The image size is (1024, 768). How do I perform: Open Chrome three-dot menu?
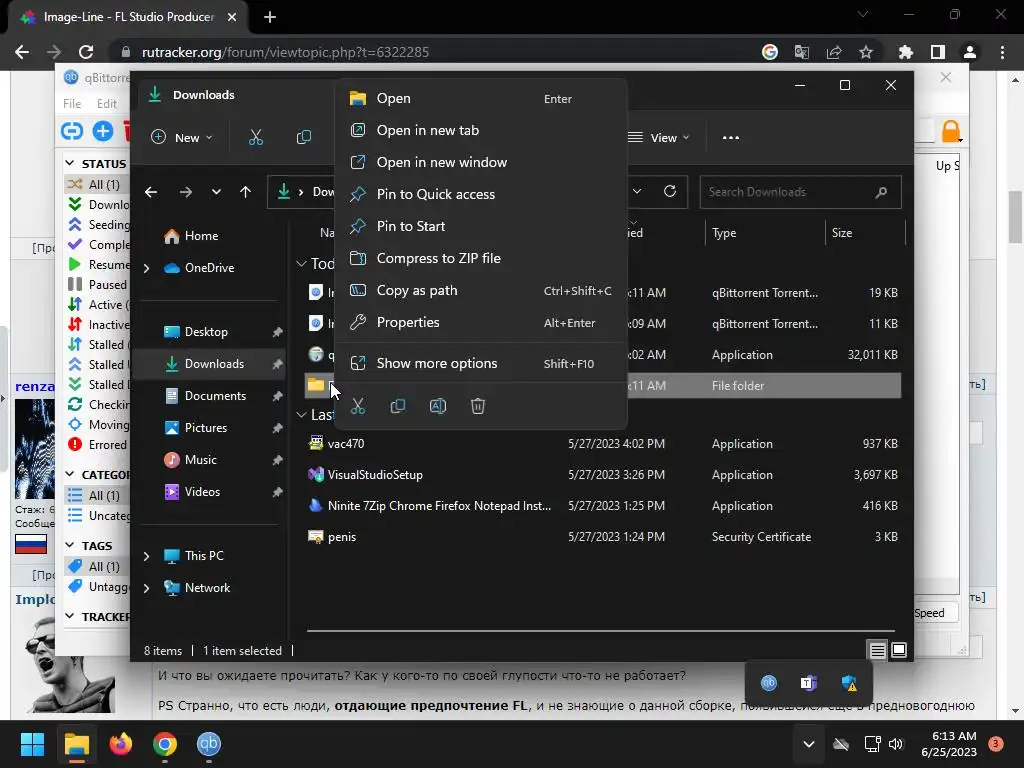tap(1002, 52)
